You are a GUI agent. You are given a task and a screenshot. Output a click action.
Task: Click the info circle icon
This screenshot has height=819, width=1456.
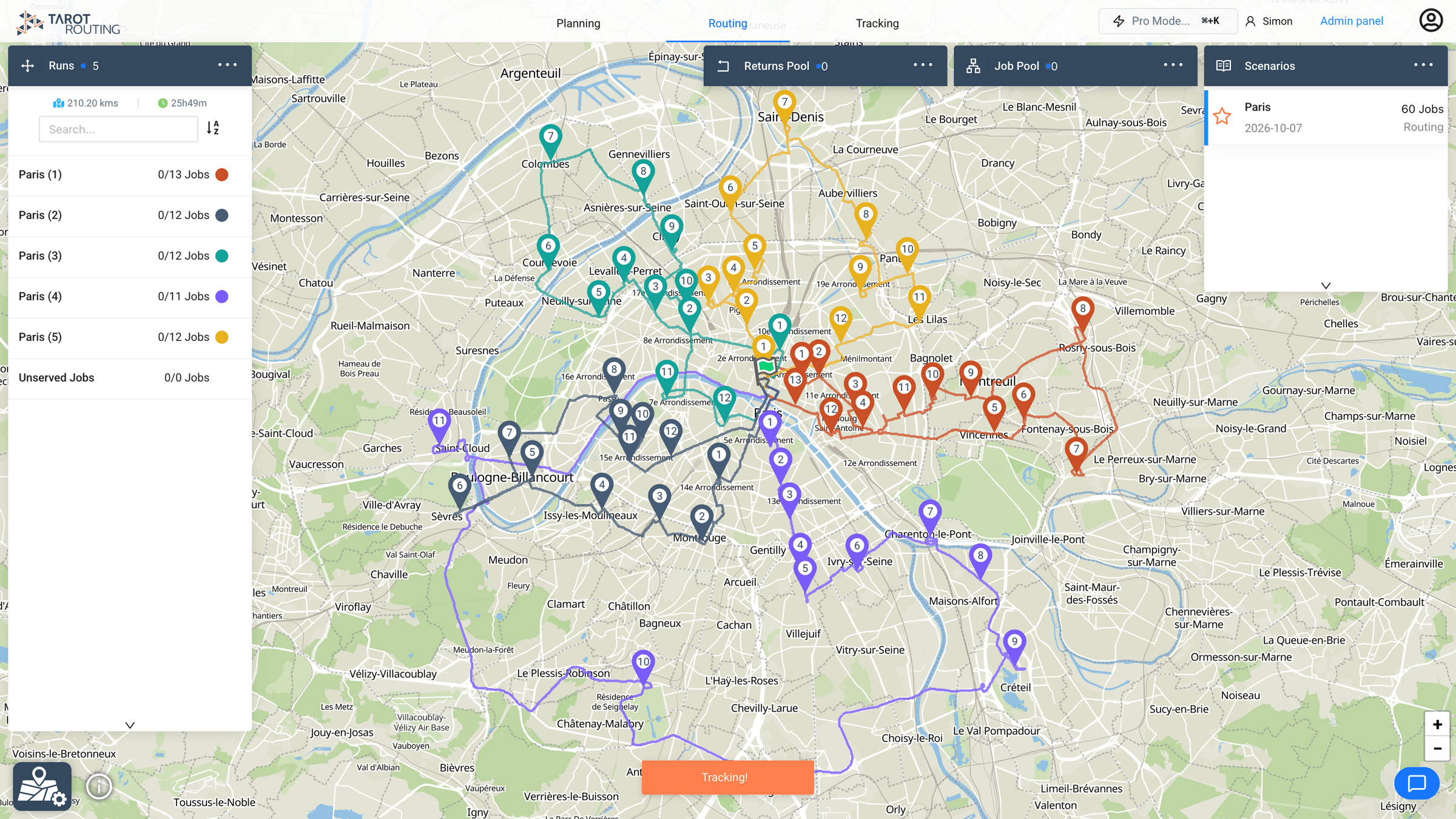(99, 787)
